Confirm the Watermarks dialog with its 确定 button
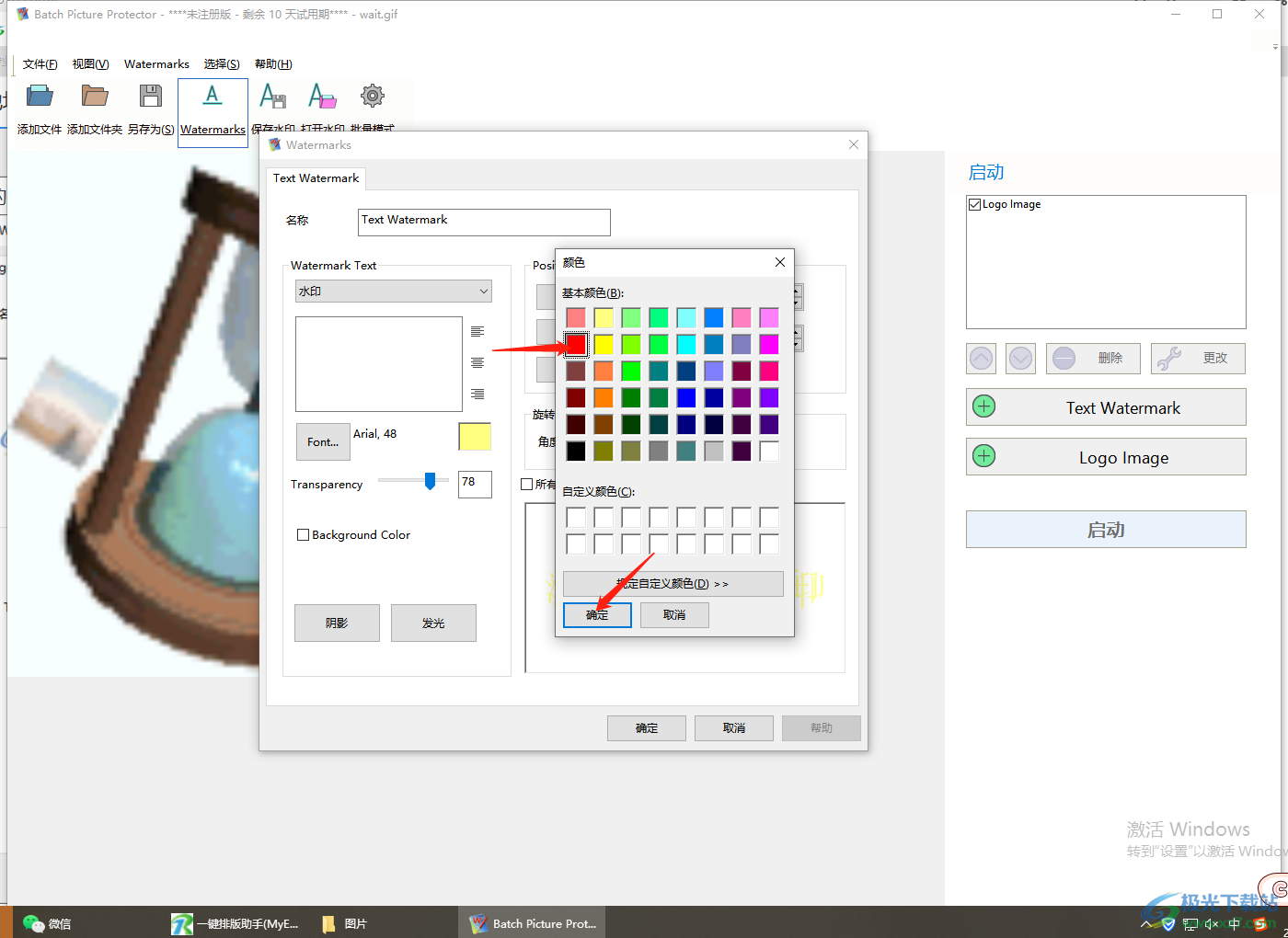Screen dimensions: 1288x938 point(647,727)
